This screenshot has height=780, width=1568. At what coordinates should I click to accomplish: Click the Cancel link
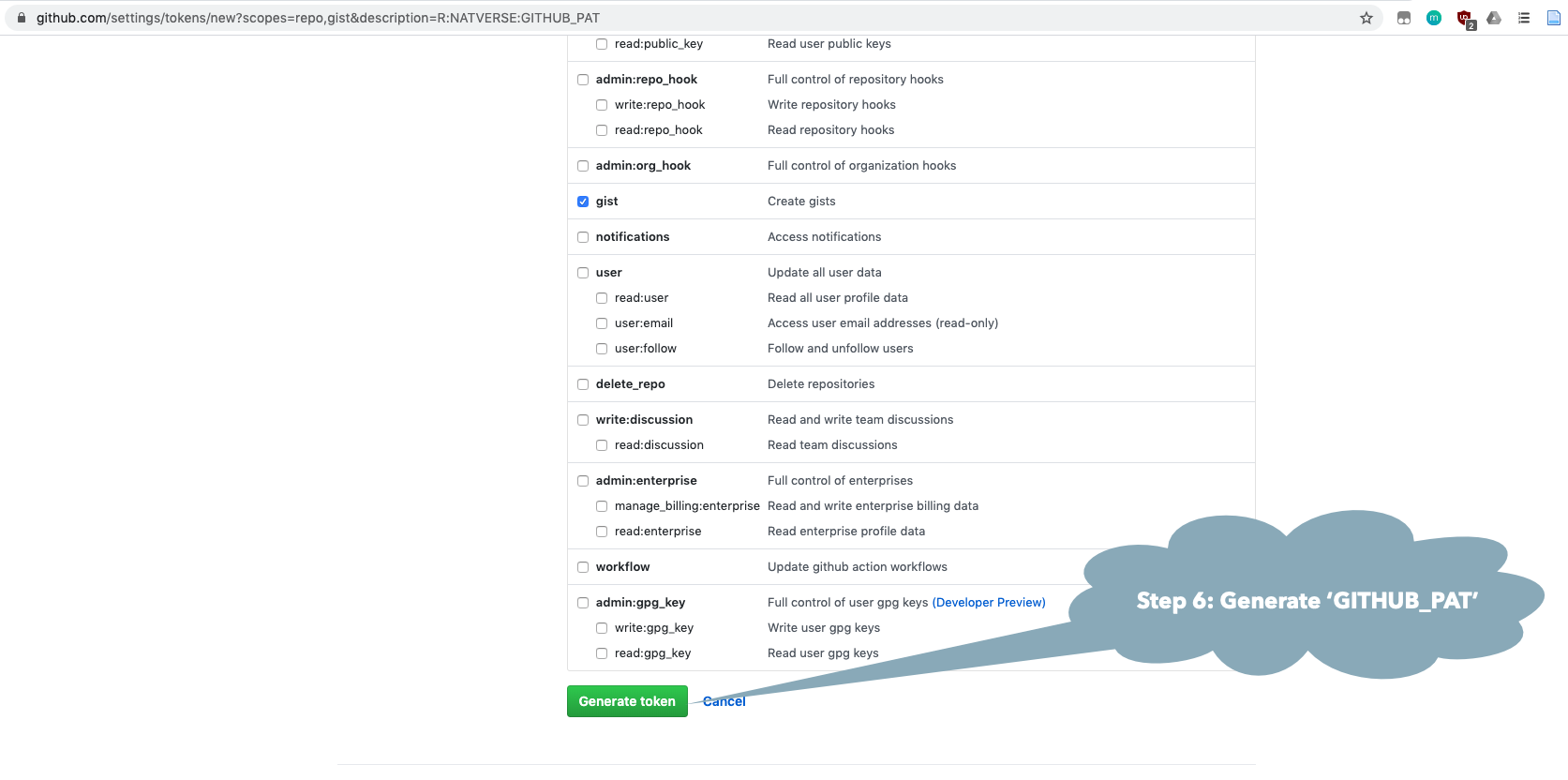pos(724,701)
